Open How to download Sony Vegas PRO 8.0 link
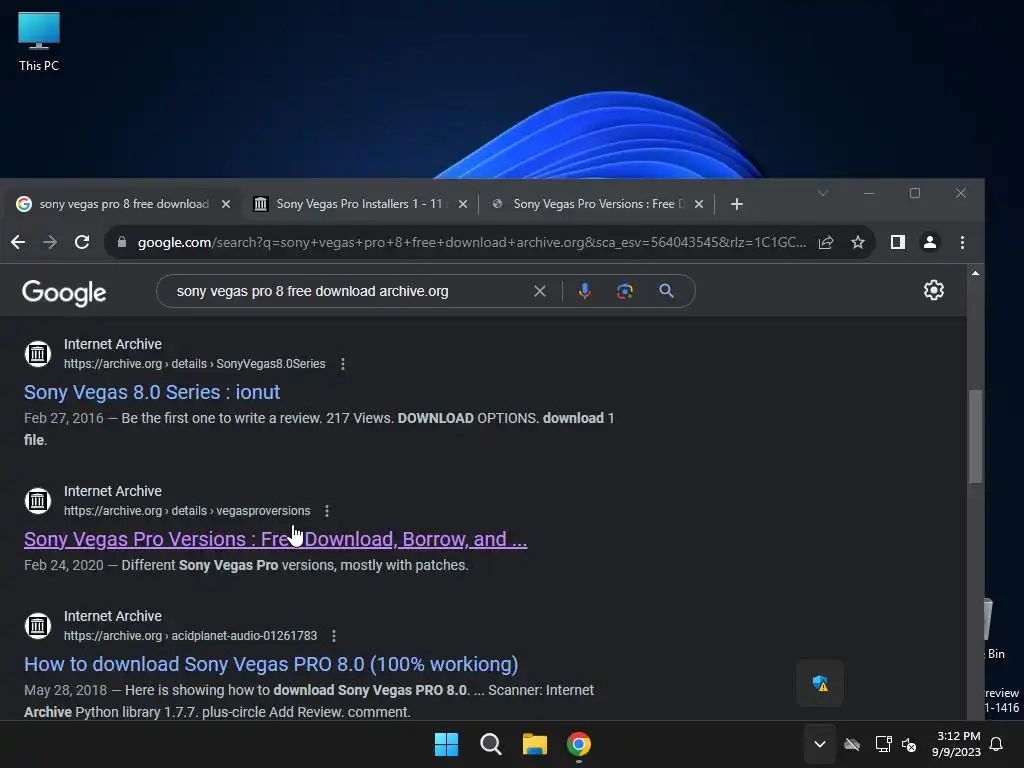Image resolution: width=1024 pixels, height=768 pixels. (x=271, y=664)
